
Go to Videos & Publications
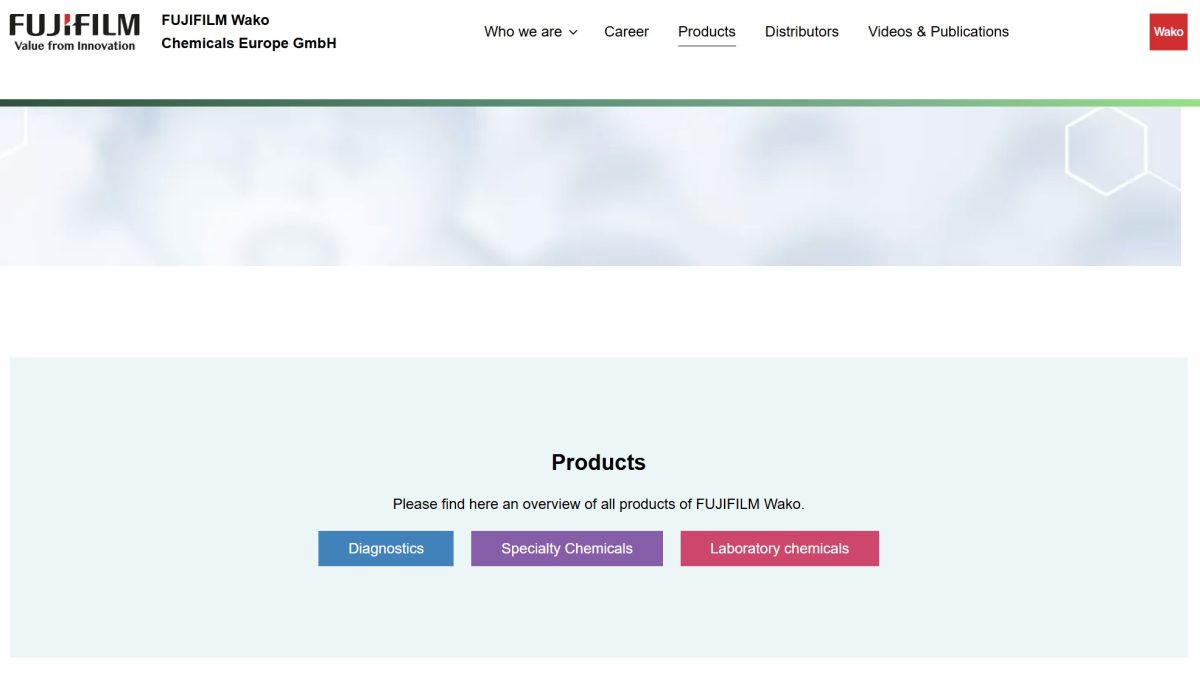[x=938, y=32]
